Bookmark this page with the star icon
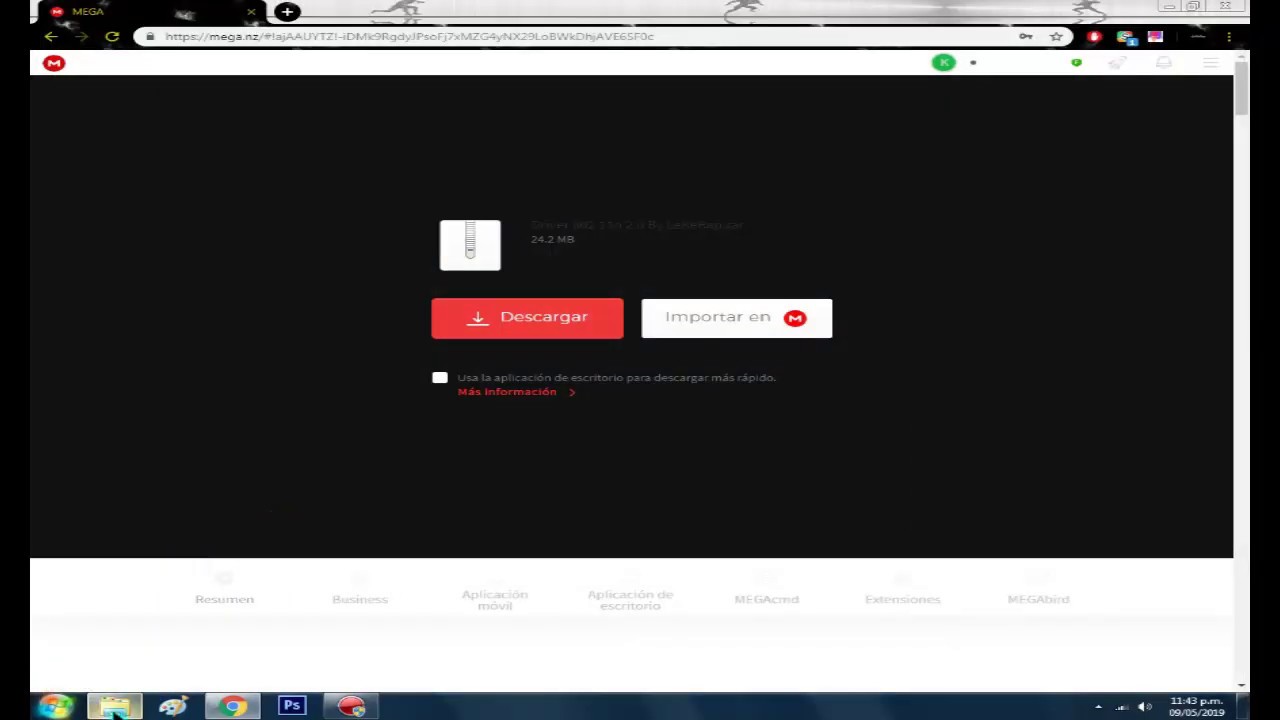This screenshot has height=720, width=1280. pyautogui.click(x=1056, y=37)
